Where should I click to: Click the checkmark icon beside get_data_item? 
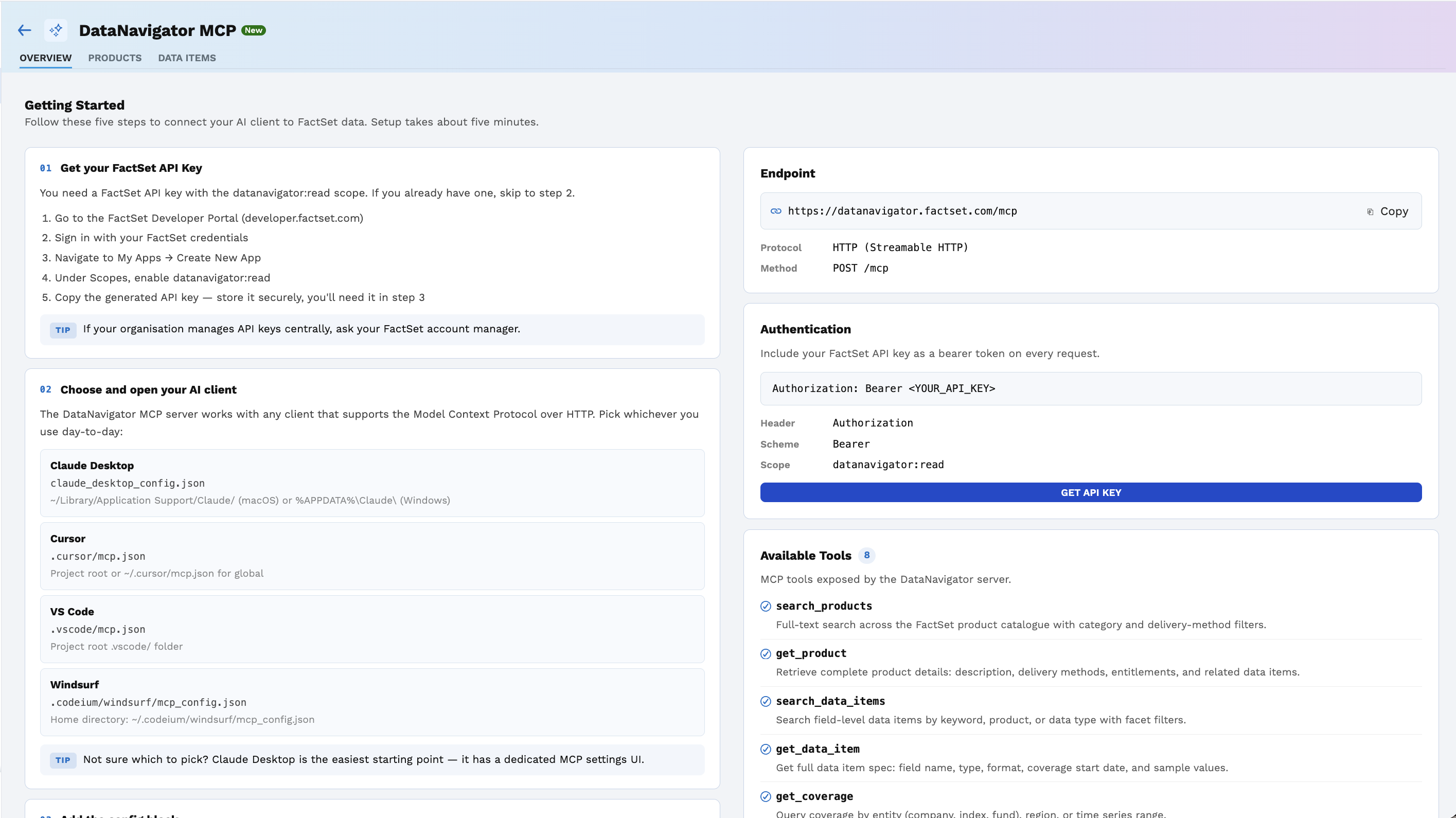tap(766, 750)
